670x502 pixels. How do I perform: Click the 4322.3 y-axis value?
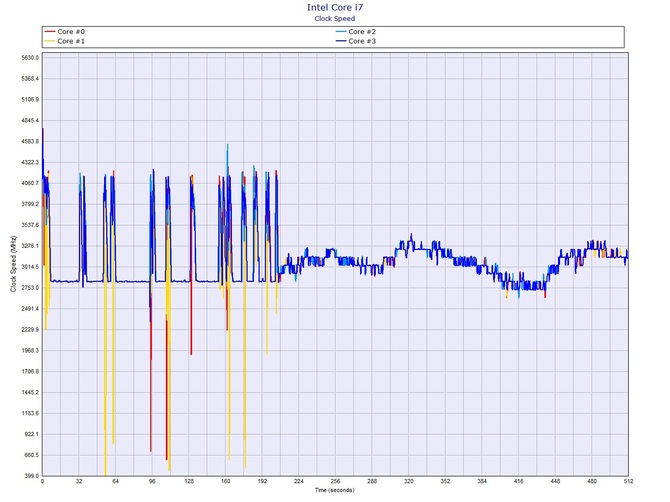click(30, 162)
